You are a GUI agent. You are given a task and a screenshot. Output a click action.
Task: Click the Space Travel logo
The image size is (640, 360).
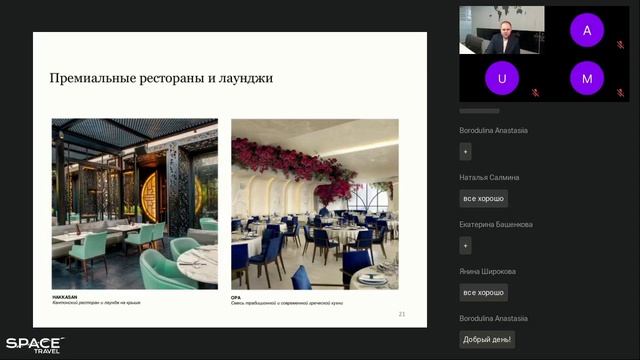point(34,345)
